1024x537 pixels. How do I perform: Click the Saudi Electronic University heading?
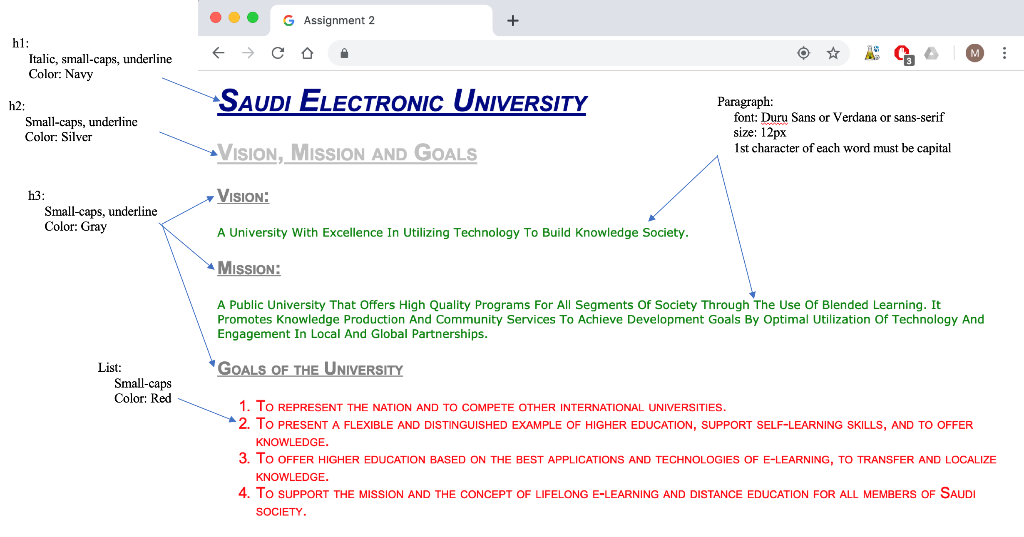pos(402,101)
